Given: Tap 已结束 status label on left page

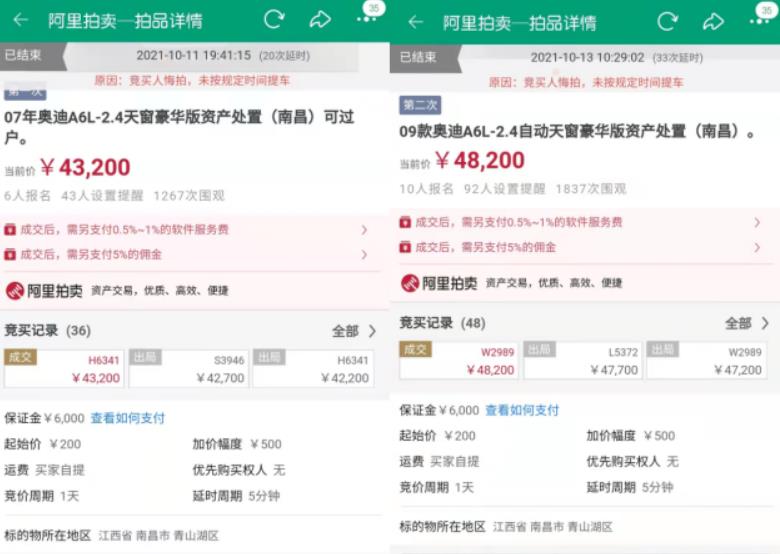Looking at the screenshot, I should click(x=23, y=55).
